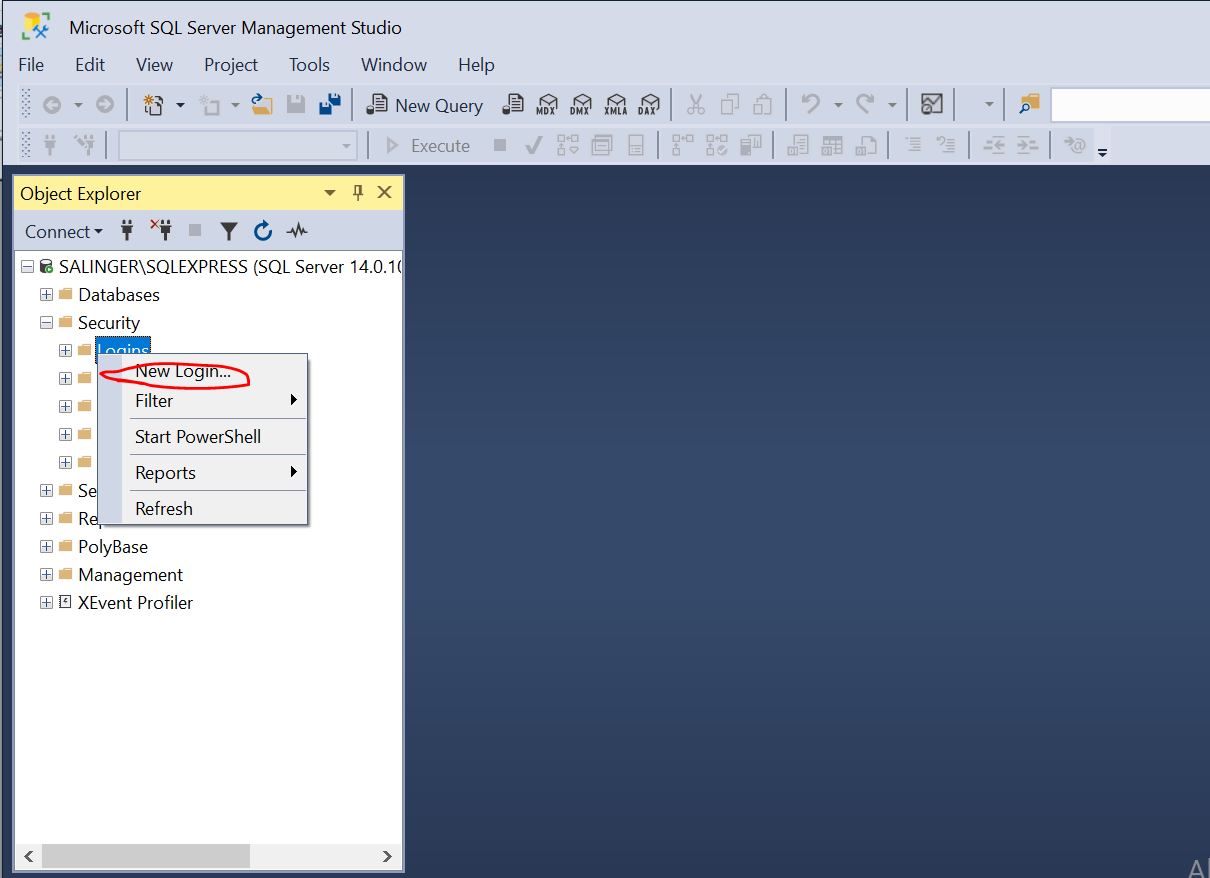The width and height of the screenshot is (1210, 878).
Task: Click the Undo arrow icon
Action: click(x=811, y=105)
